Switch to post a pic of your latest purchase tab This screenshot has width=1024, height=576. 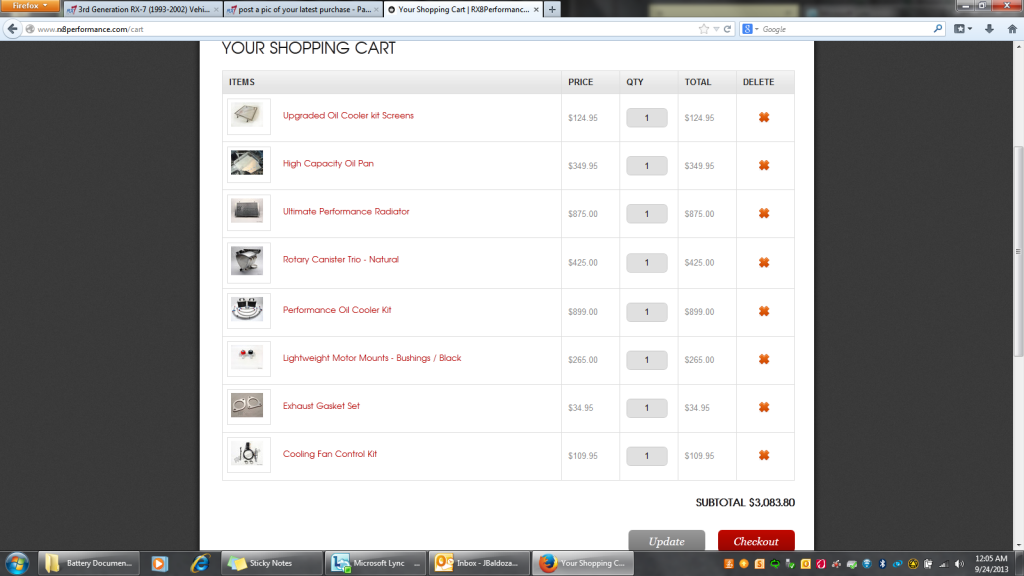click(303, 9)
